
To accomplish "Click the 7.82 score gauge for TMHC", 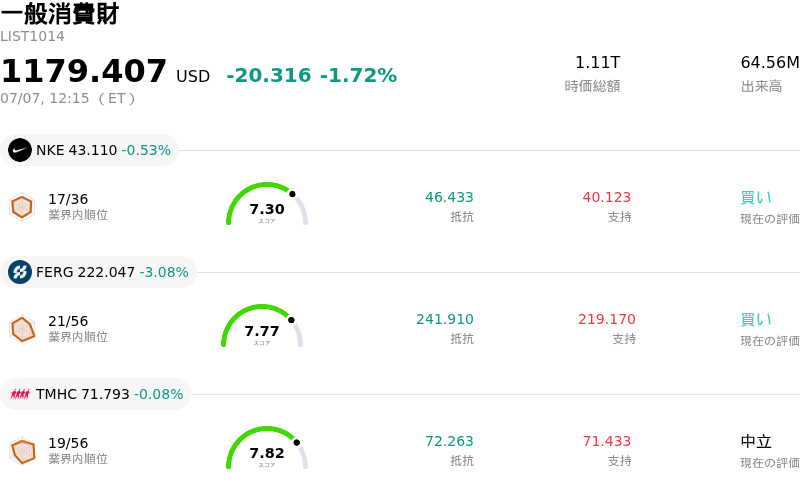I will 267,448.
